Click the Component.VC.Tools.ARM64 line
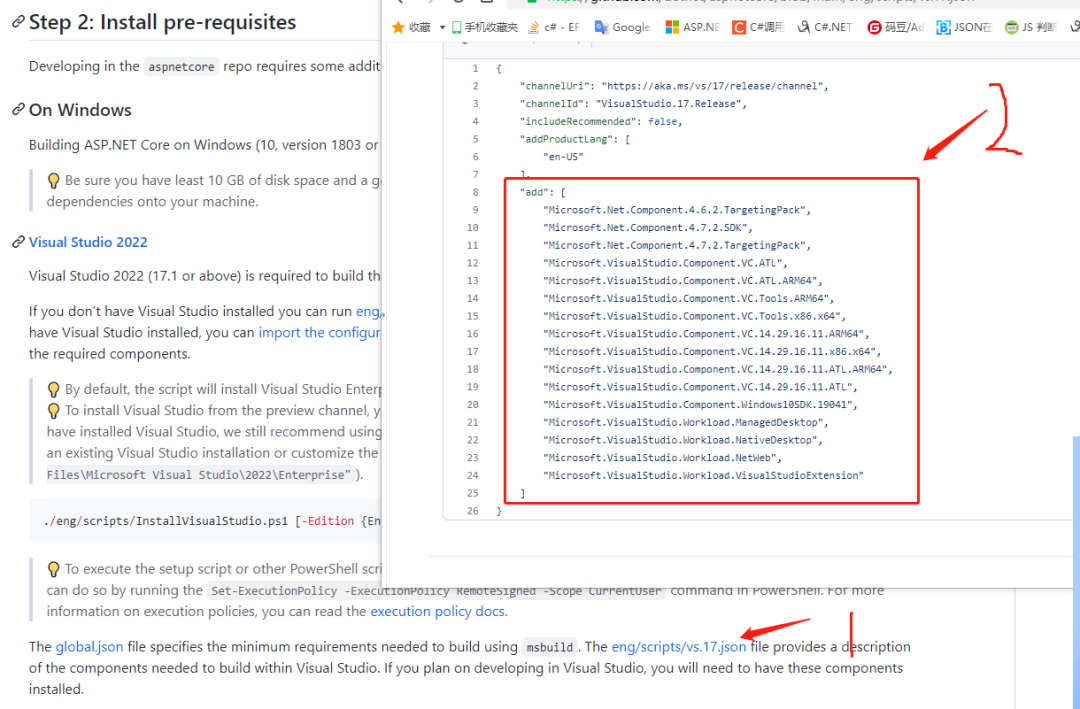 (689, 298)
